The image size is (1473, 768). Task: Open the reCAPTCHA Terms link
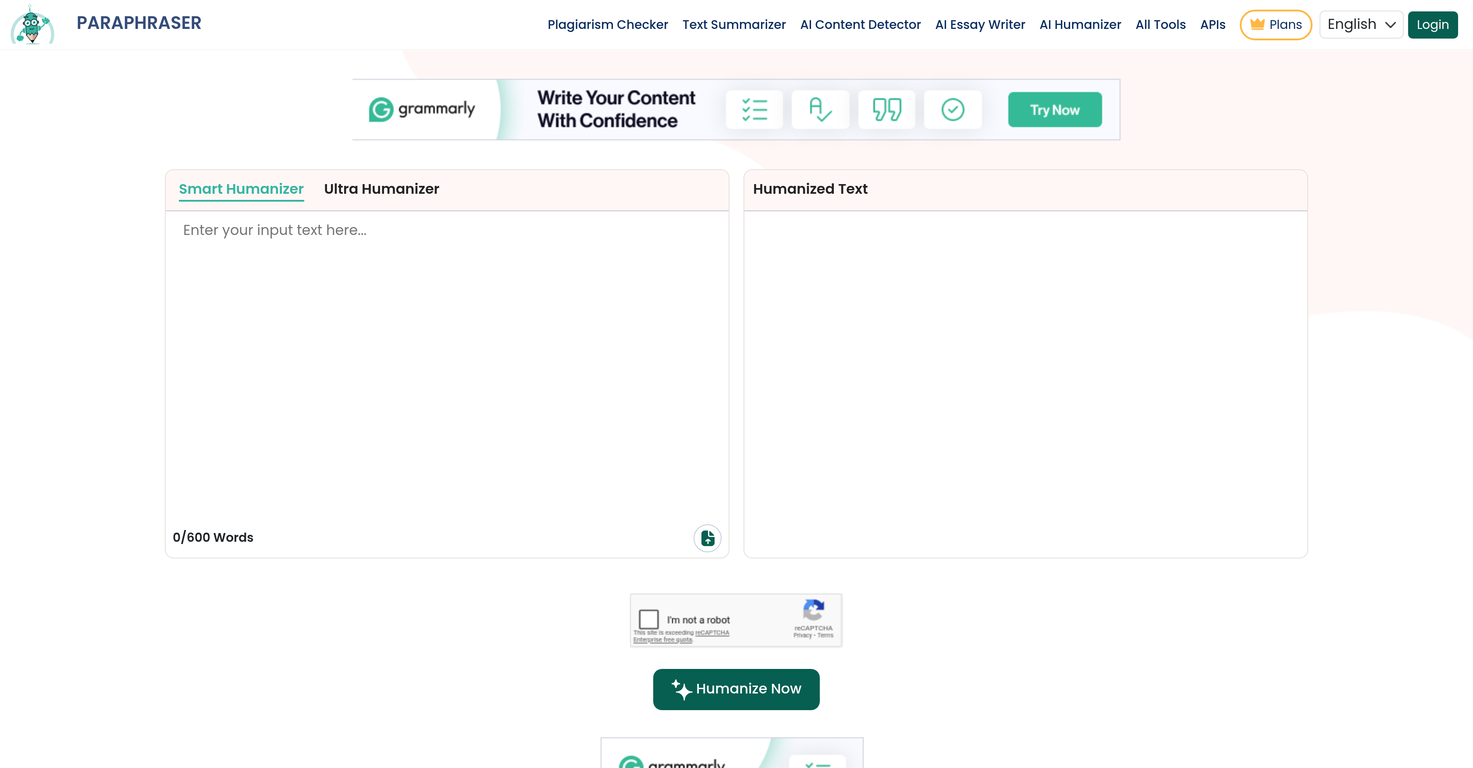point(825,635)
